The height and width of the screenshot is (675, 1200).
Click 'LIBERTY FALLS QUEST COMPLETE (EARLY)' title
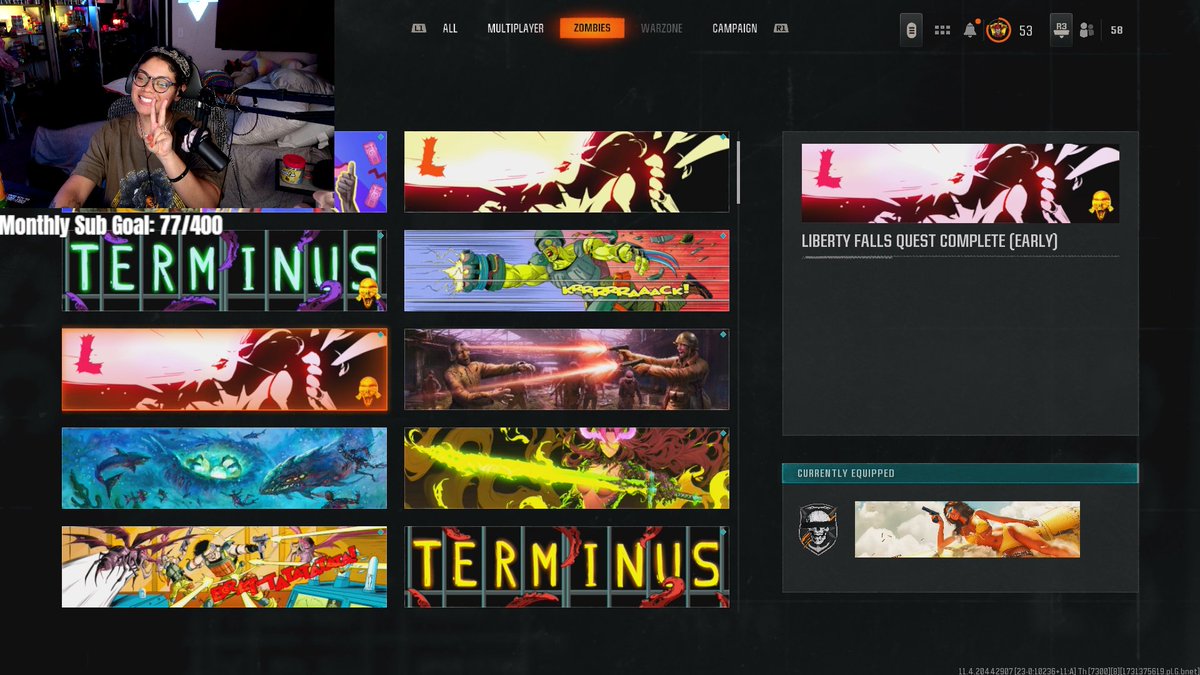pyautogui.click(x=929, y=241)
